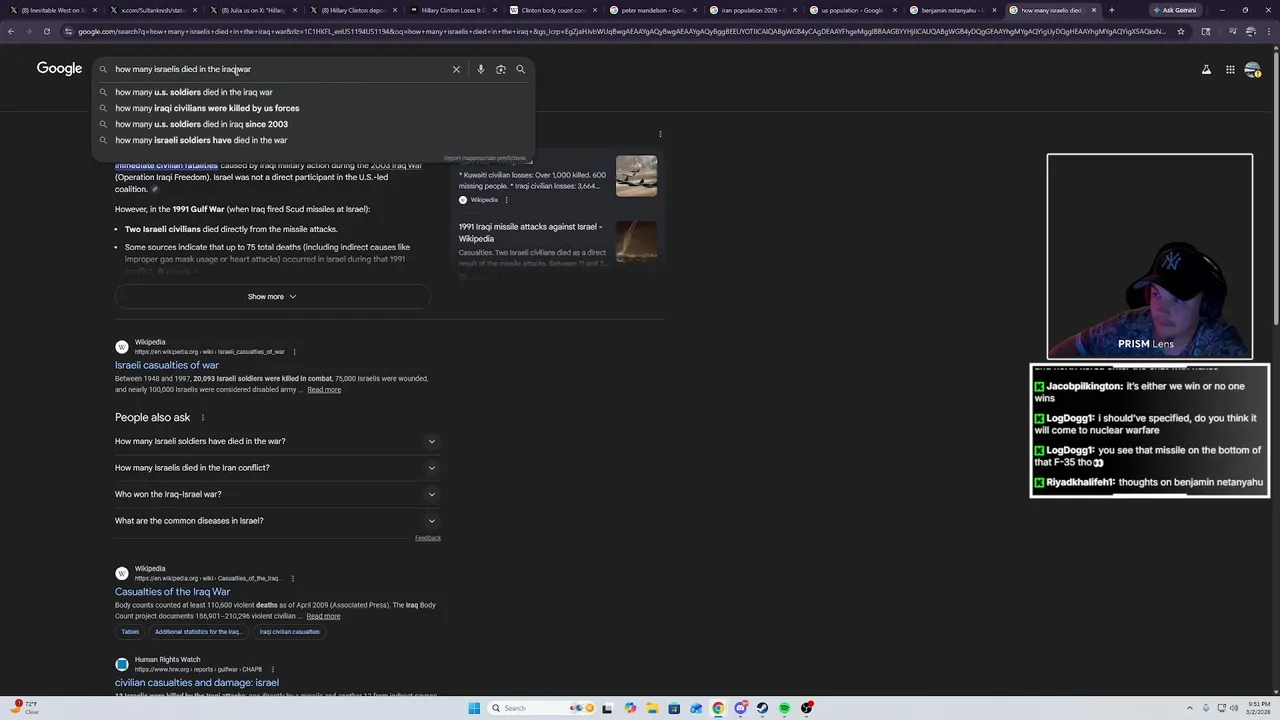
Task: Select suggestion 'how many u.s. soldiers died in the iraq war'
Action: [x=313, y=92]
